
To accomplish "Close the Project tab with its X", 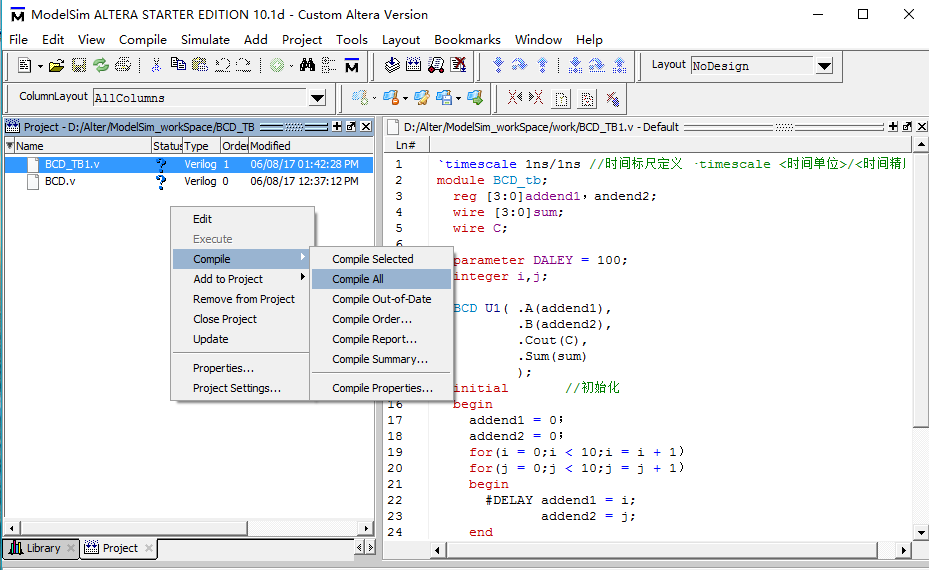I will 149,548.
